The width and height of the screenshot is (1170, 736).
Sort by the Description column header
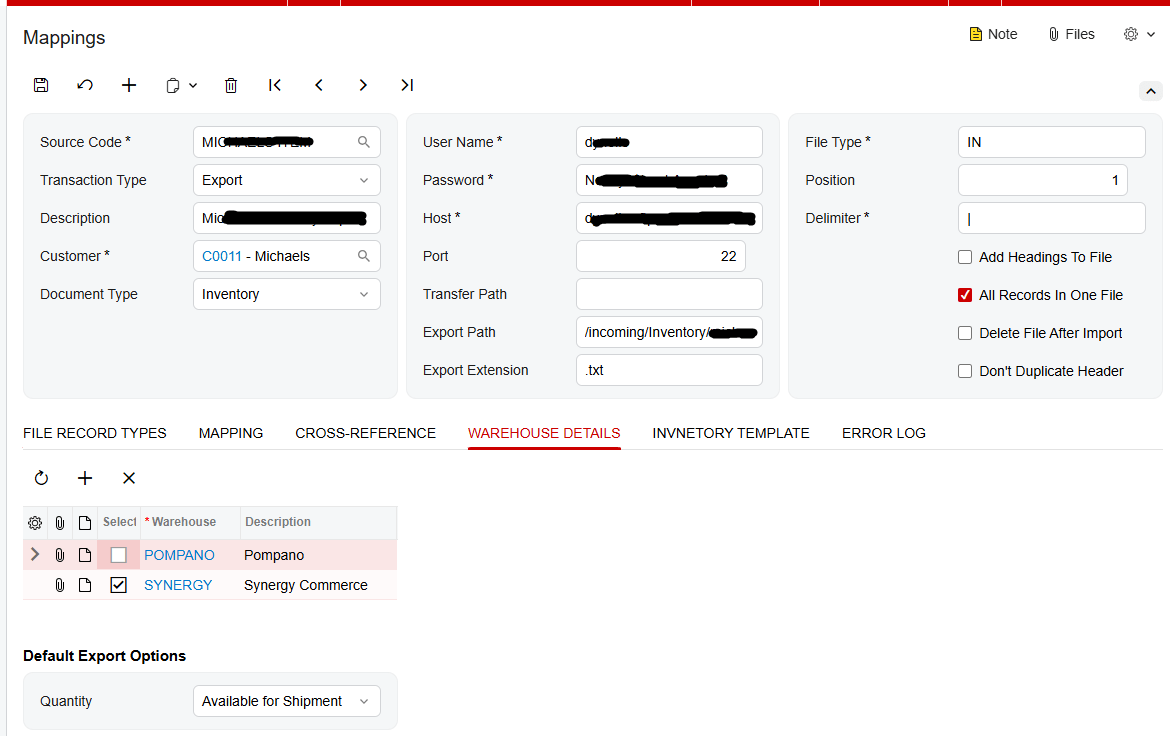[x=319, y=522]
